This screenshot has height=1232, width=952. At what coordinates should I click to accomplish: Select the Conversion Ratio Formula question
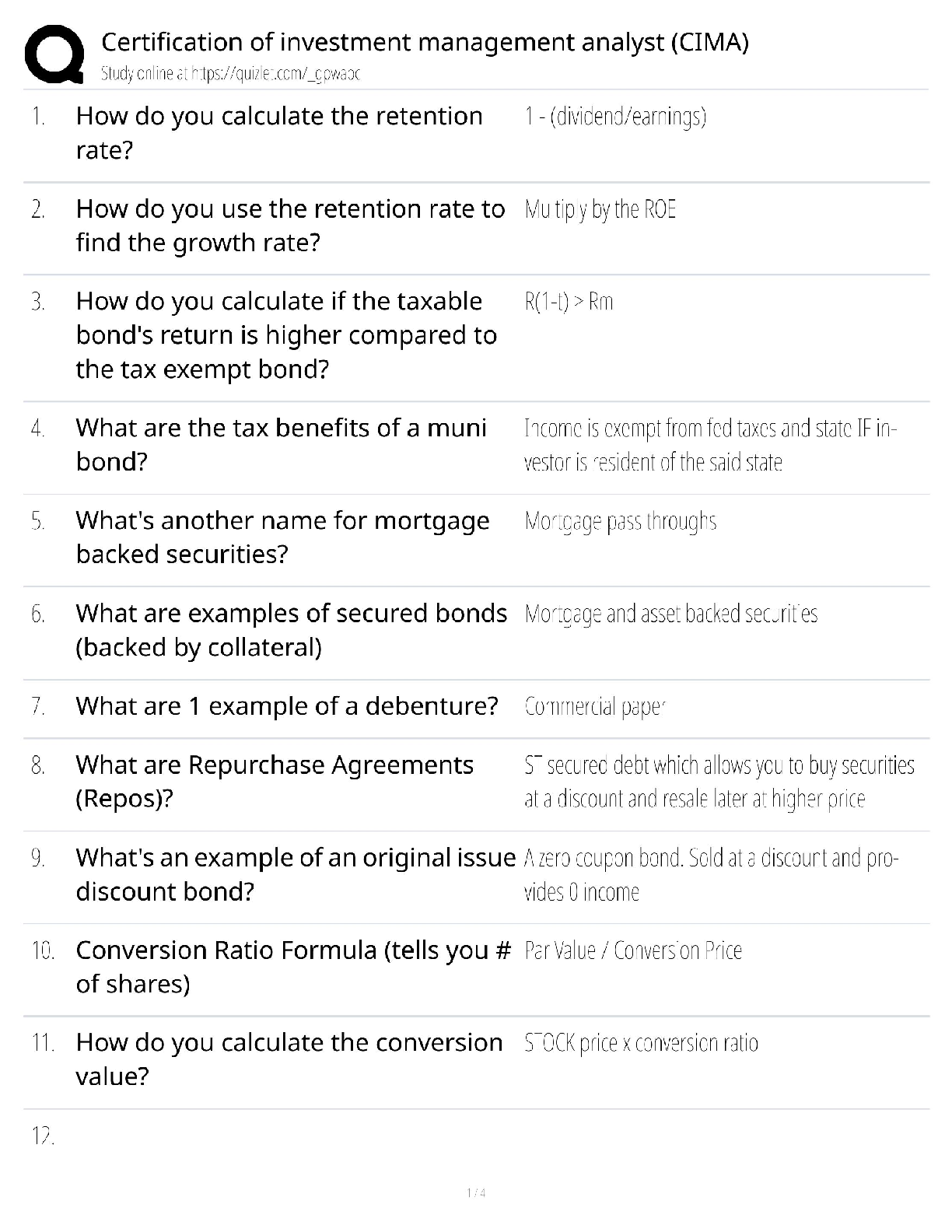(x=293, y=967)
